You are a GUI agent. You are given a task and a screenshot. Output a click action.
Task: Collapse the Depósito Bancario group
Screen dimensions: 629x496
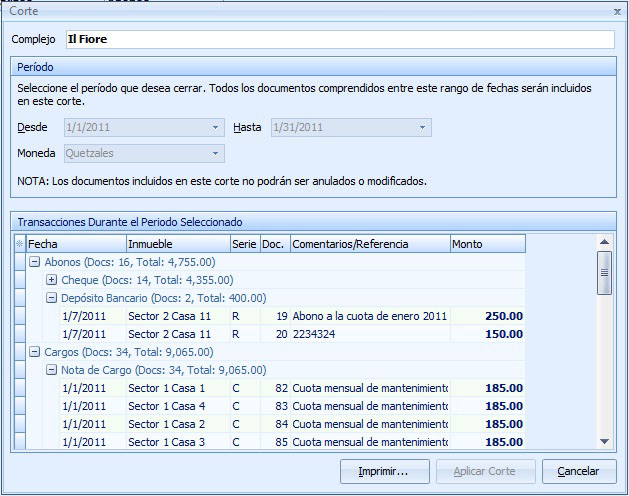[x=52, y=298]
